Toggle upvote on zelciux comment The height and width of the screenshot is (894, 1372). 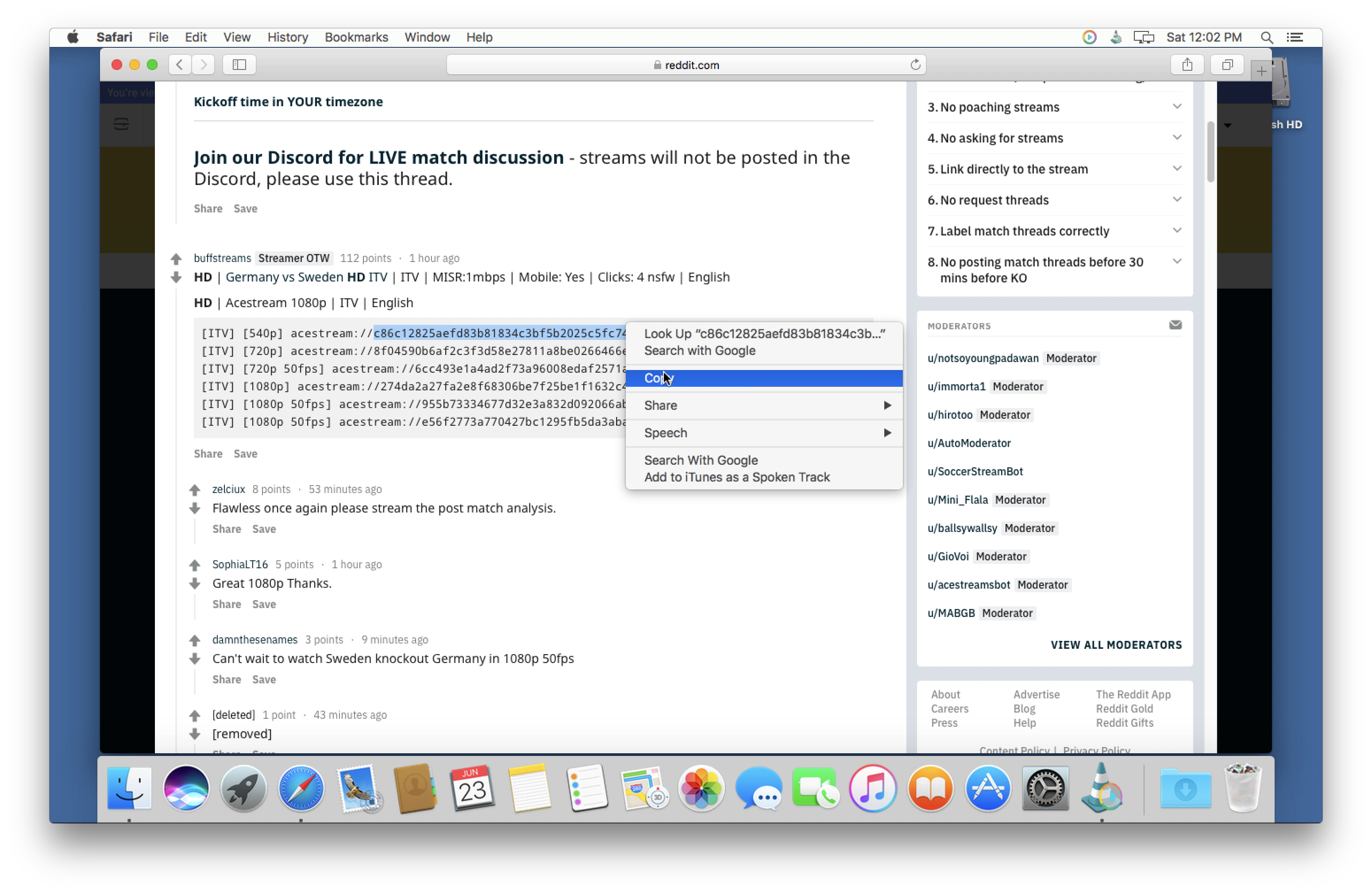tap(194, 488)
